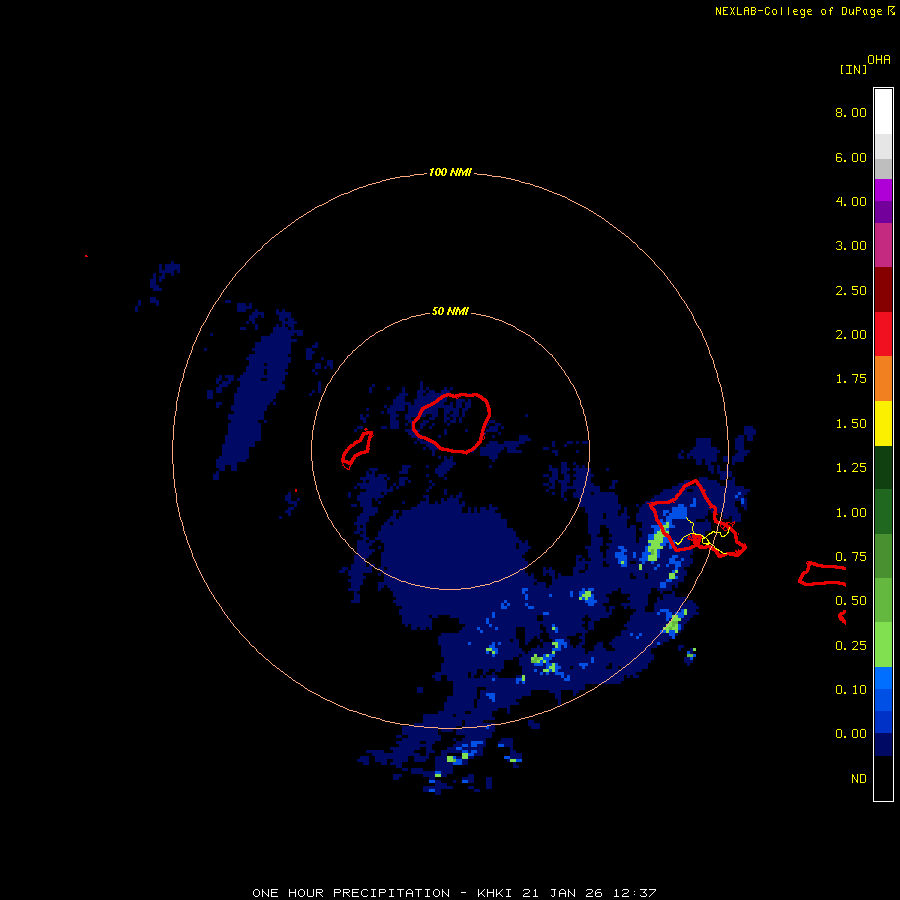Select the bright red swatch near 2.00
This screenshot has width=900, height=900.
[x=883, y=334]
